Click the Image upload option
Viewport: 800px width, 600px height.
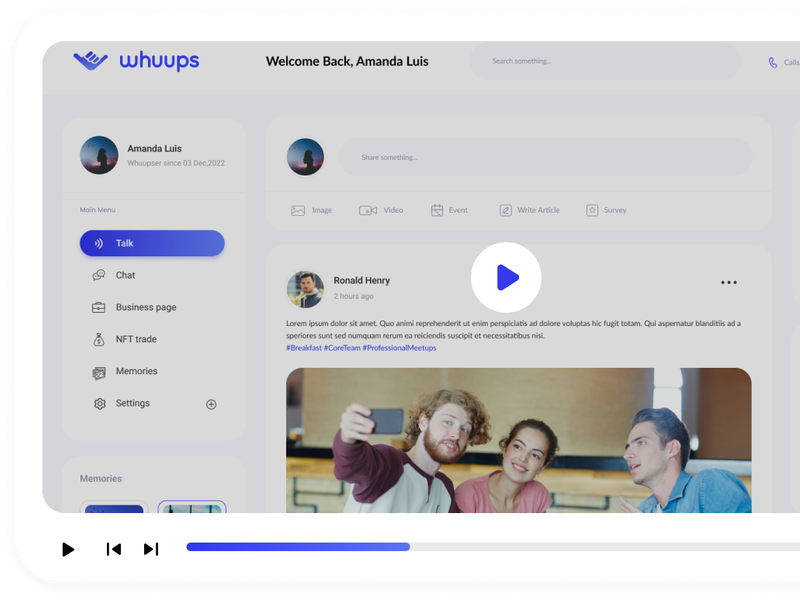pyautogui.click(x=311, y=211)
